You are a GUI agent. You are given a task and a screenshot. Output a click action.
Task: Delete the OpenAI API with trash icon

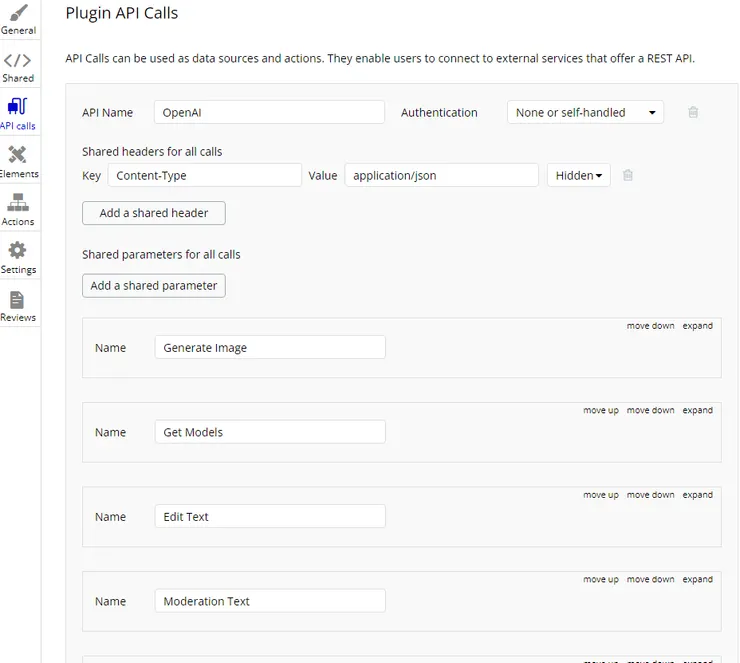point(693,113)
